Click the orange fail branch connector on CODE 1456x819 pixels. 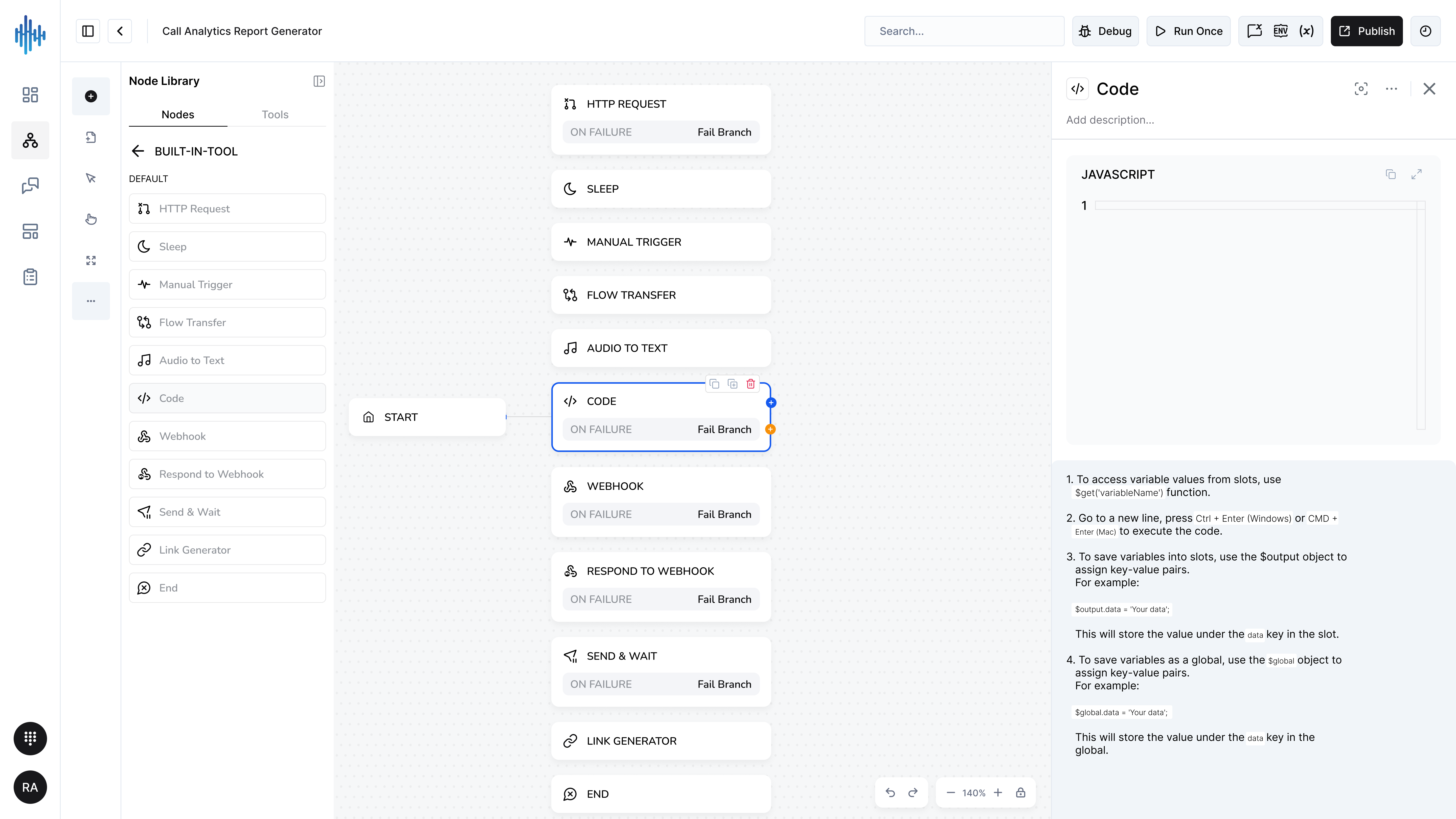[x=770, y=429]
